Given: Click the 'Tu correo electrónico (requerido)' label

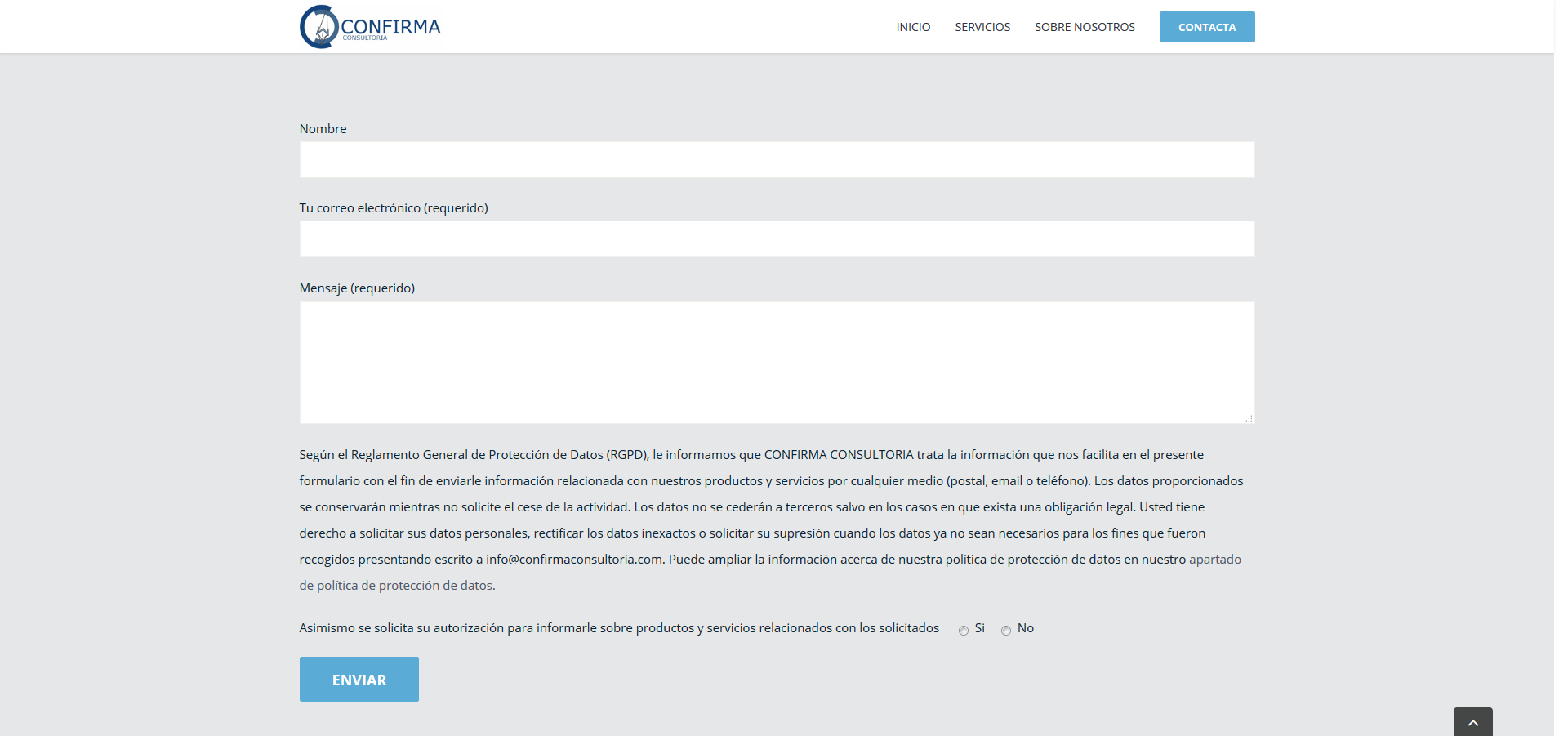Looking at the screenshot, I should [x=394, y=208].
